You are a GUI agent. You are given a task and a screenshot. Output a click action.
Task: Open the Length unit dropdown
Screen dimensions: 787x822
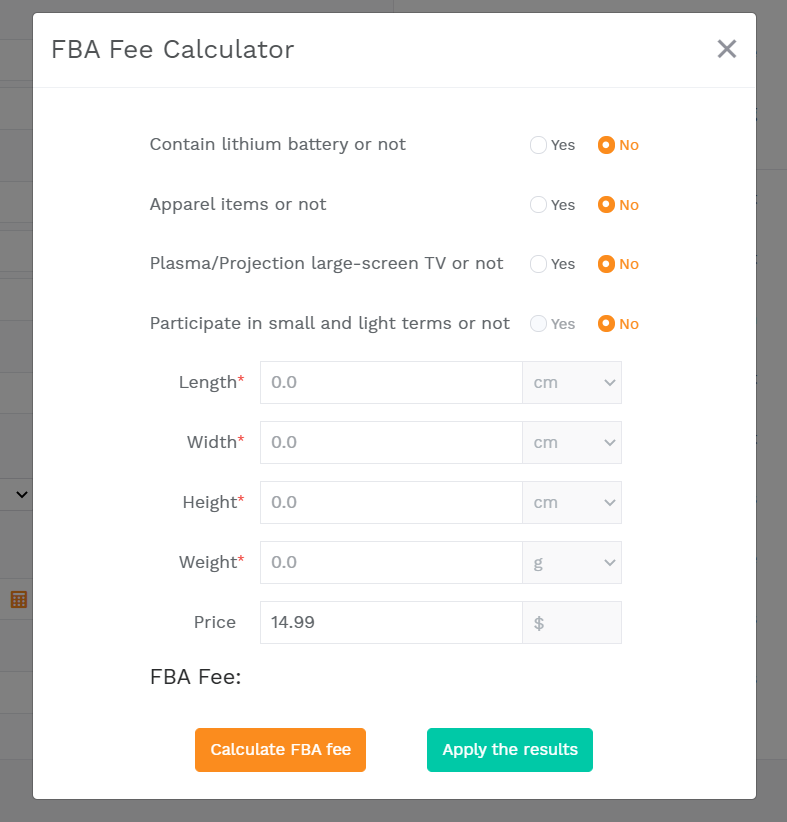[572, 383]
